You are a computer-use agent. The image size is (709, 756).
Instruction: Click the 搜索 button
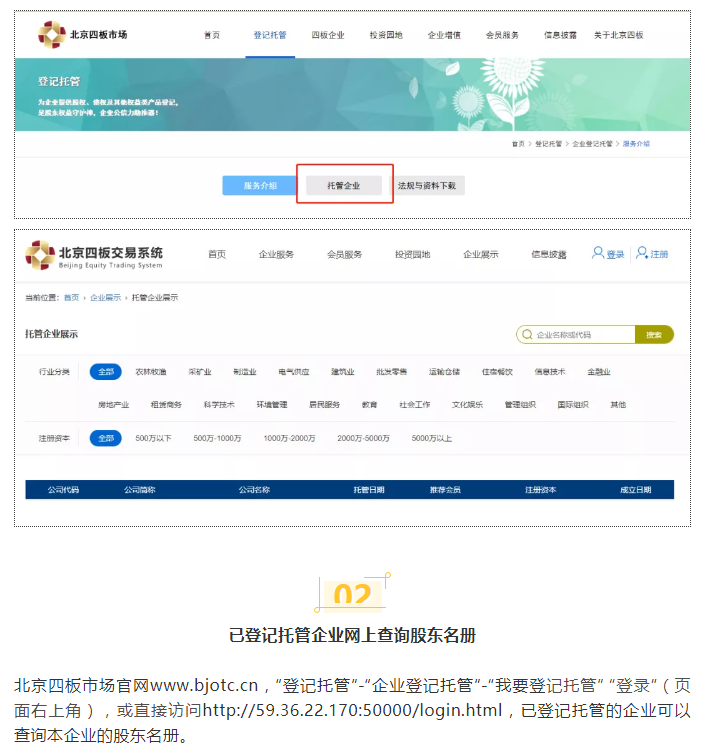654,335
